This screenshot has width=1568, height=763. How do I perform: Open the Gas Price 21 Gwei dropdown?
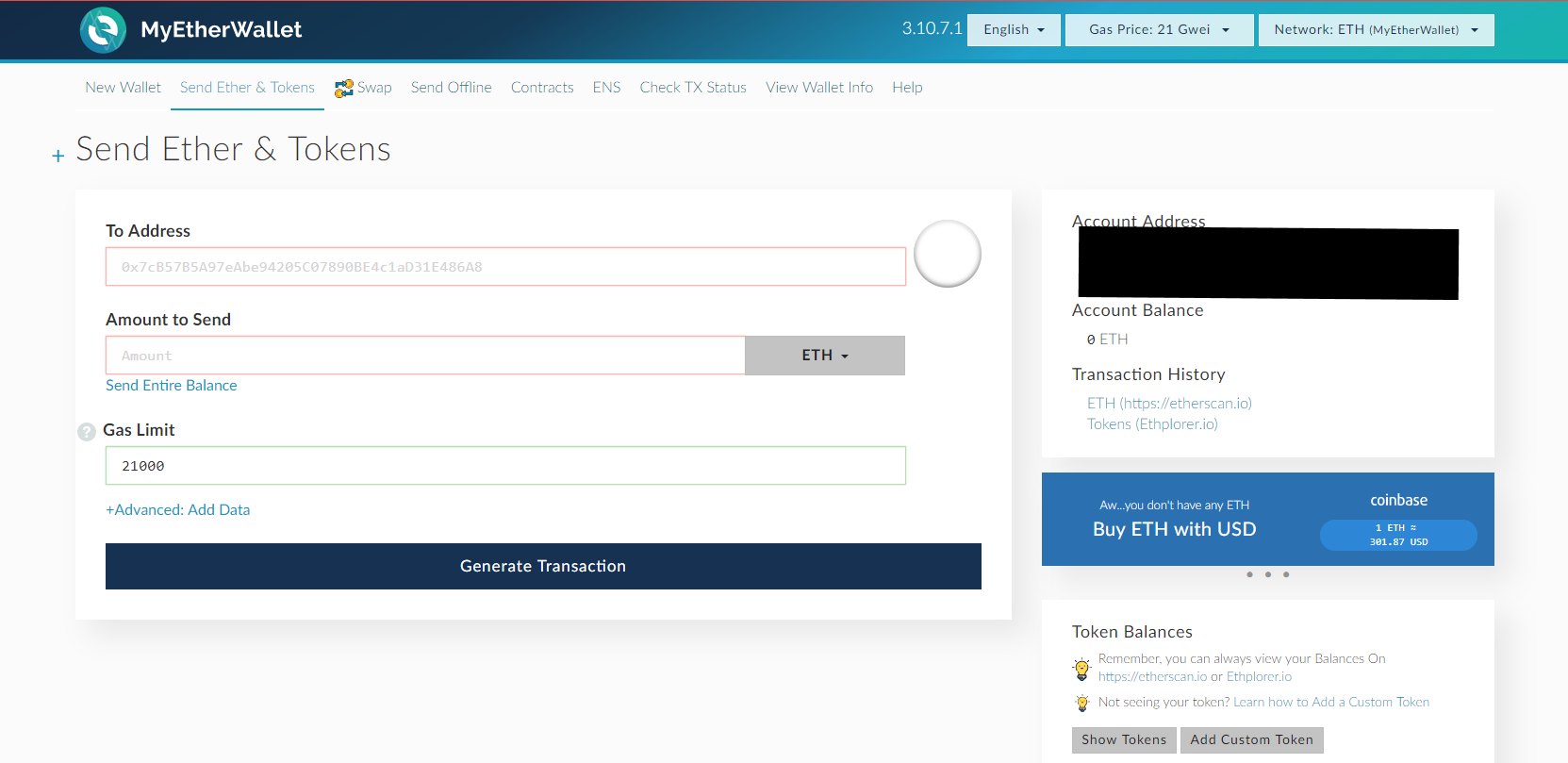tap(1159, 29)
